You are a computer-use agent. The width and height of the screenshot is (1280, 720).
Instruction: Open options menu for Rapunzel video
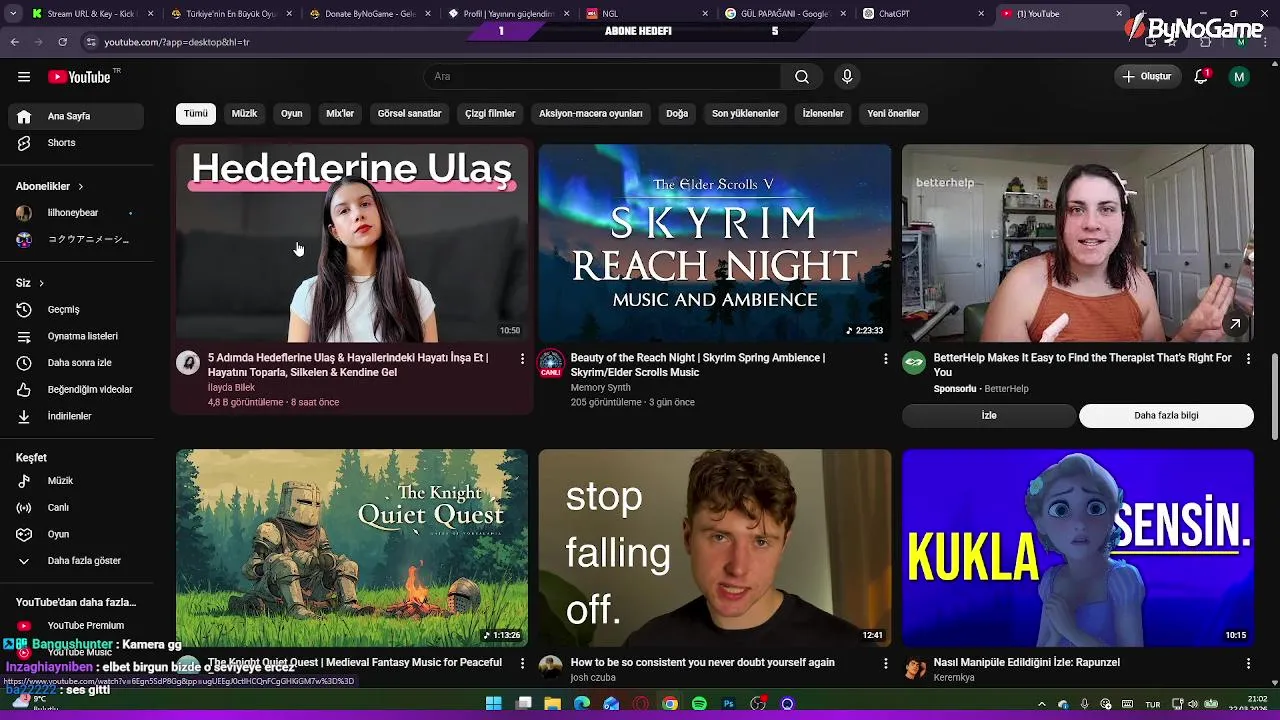1248,663
